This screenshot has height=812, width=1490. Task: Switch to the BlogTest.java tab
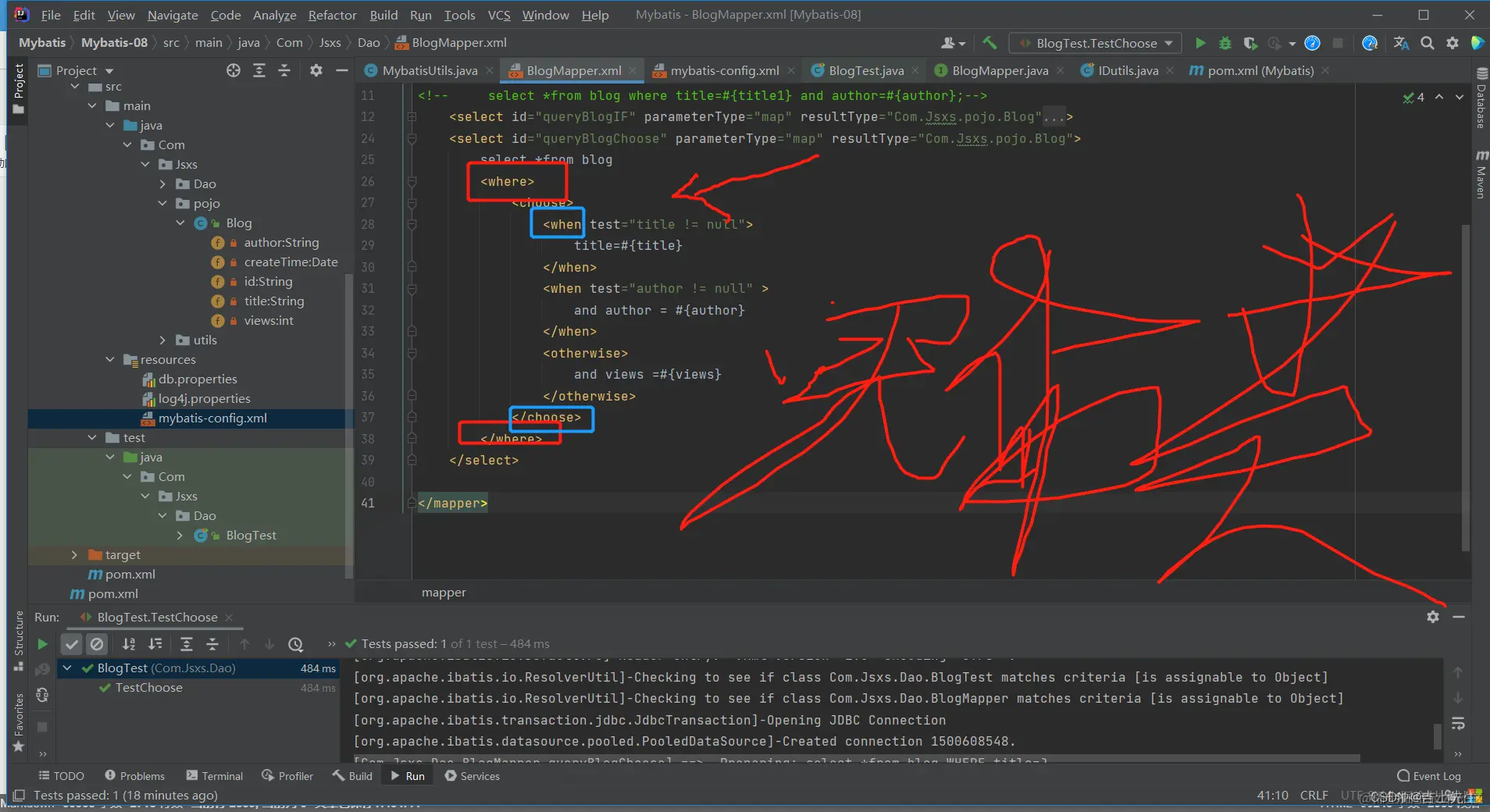[865, 70]
